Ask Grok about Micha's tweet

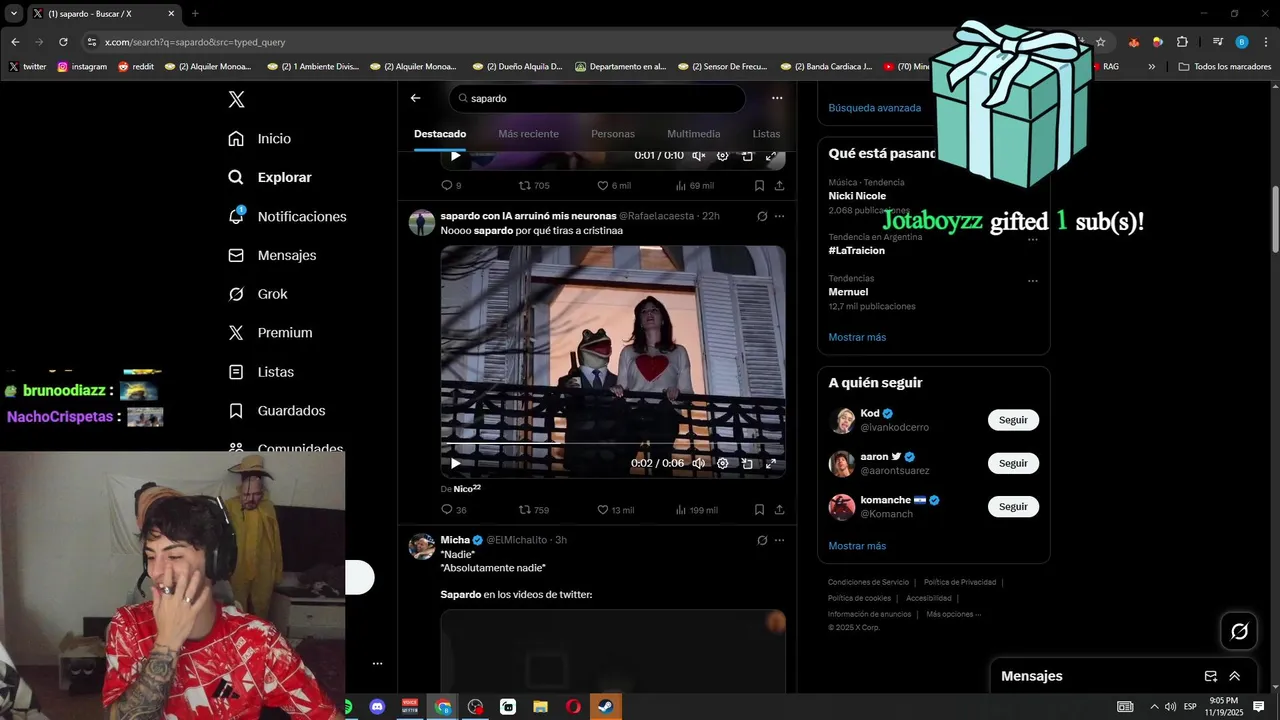pos(762,540)
